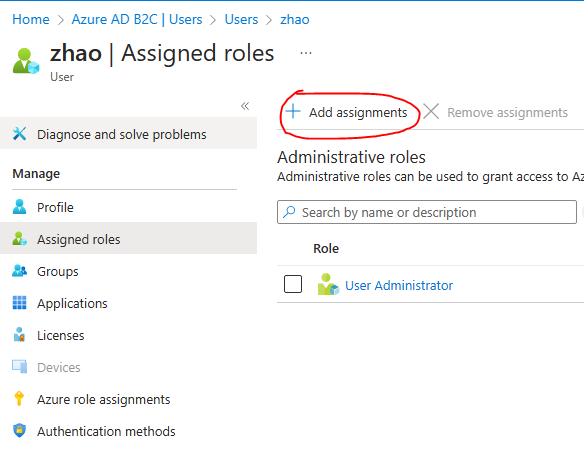Click the Profile person icon
This screenshot has height=456, width=584.
click(x=19, y=207)
